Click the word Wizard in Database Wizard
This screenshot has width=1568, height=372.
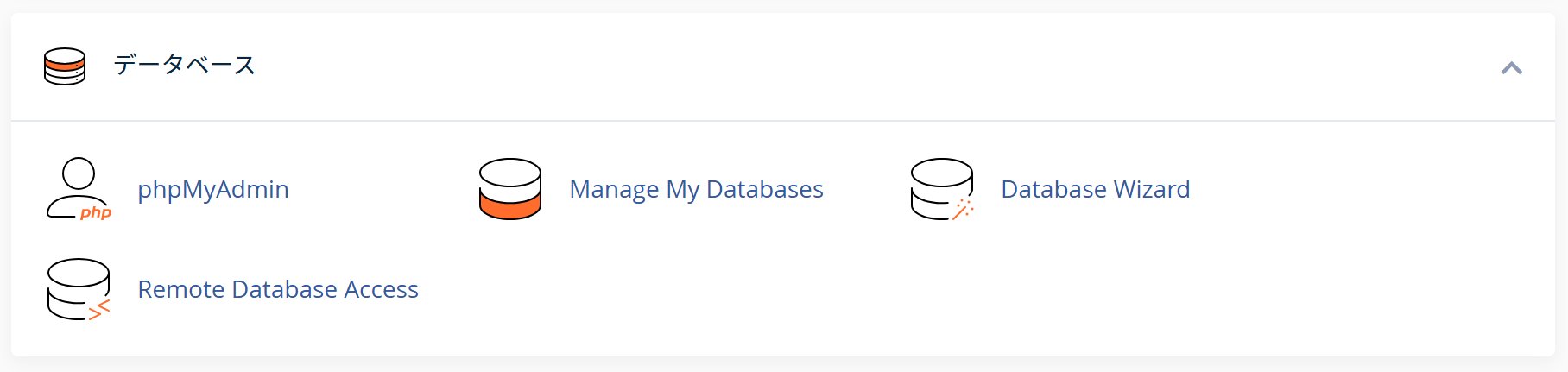click(x=1151, y=189)
